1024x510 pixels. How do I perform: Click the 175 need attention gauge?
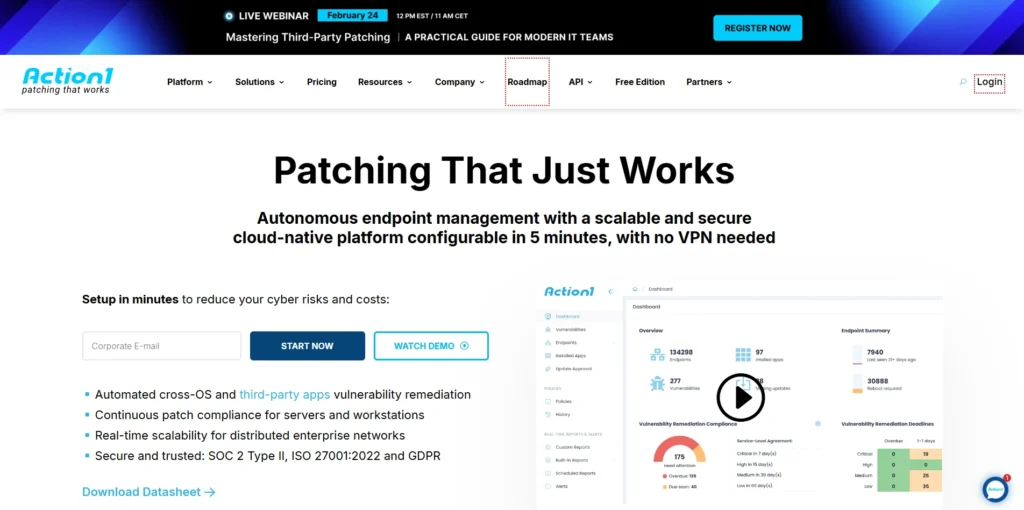click(679, 452)
